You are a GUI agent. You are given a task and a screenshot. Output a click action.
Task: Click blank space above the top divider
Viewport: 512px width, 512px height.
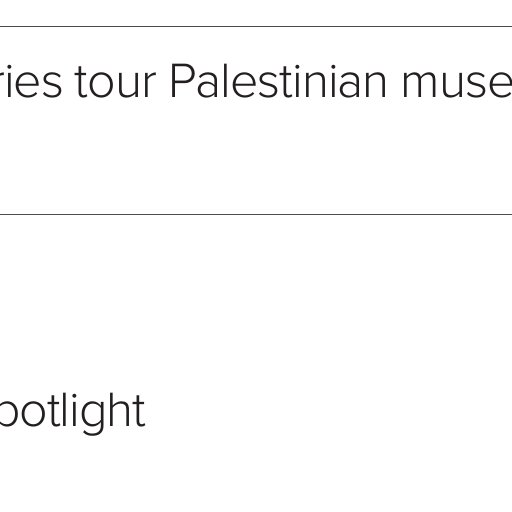tap(256, 12)
